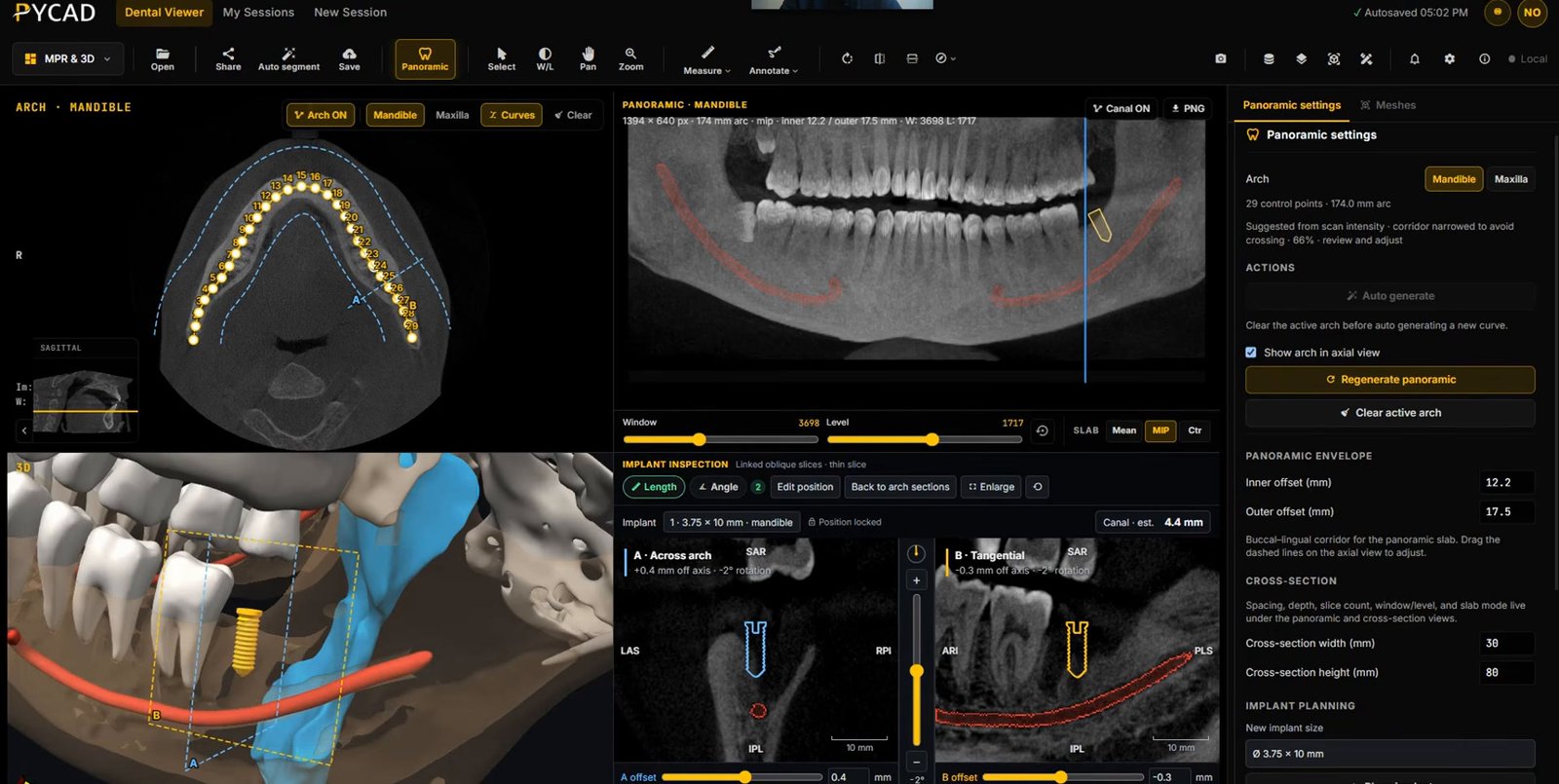Click Back to arch sections
Image resolution: width=1559 pixels, height=784 pixels.
point(900,487)
